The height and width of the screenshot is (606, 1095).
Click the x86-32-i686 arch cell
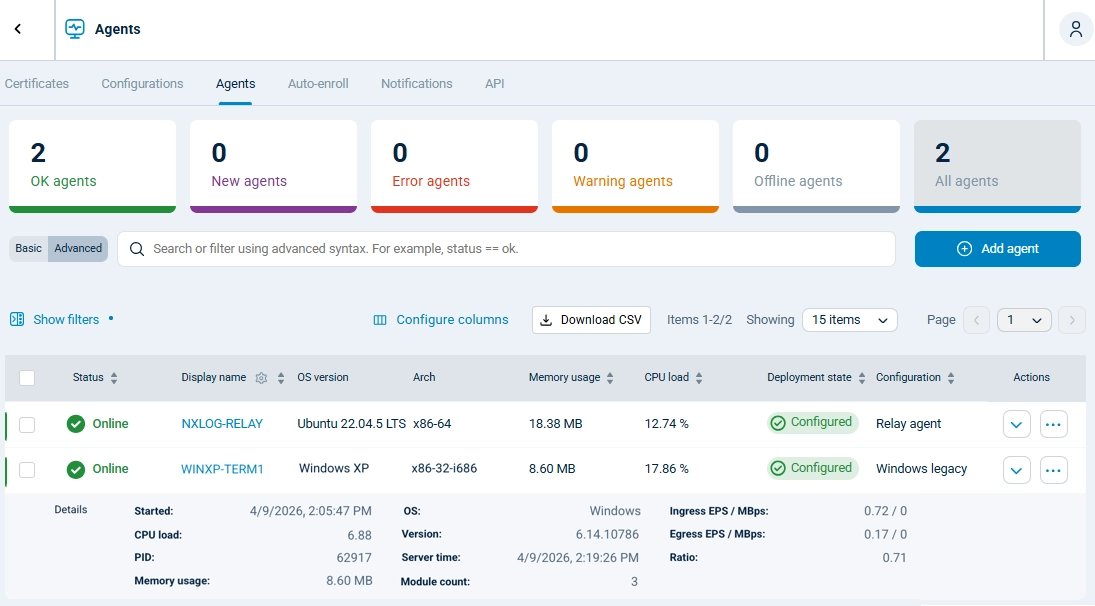[444, 468]
